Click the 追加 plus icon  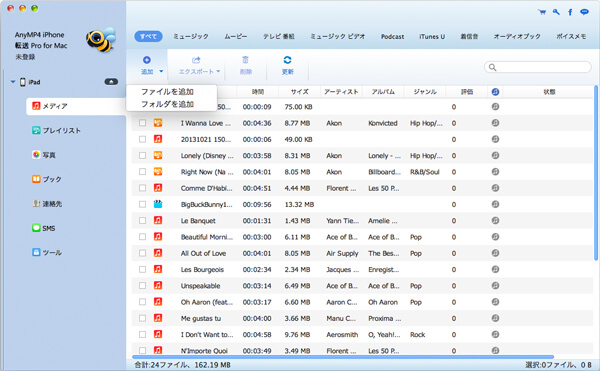coord(147,60)
